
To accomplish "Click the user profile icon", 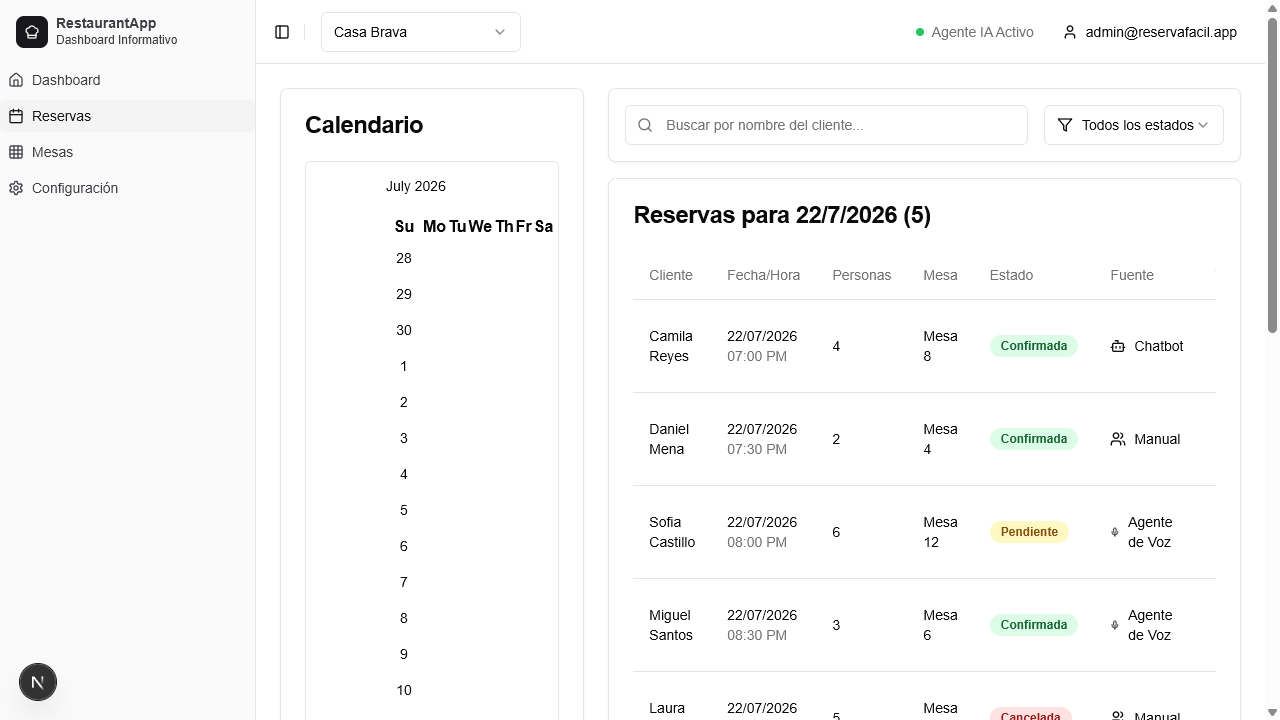I will tap(1070, 32).
